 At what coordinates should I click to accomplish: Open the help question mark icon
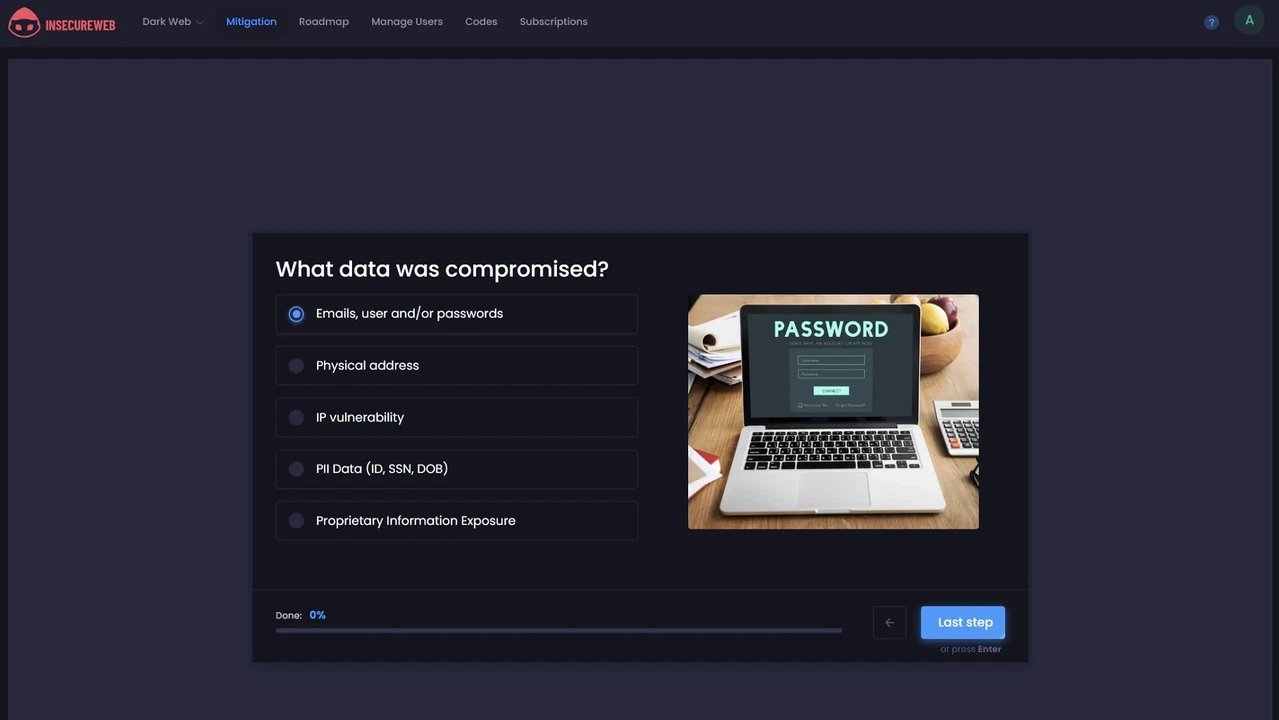(1211, 22)
